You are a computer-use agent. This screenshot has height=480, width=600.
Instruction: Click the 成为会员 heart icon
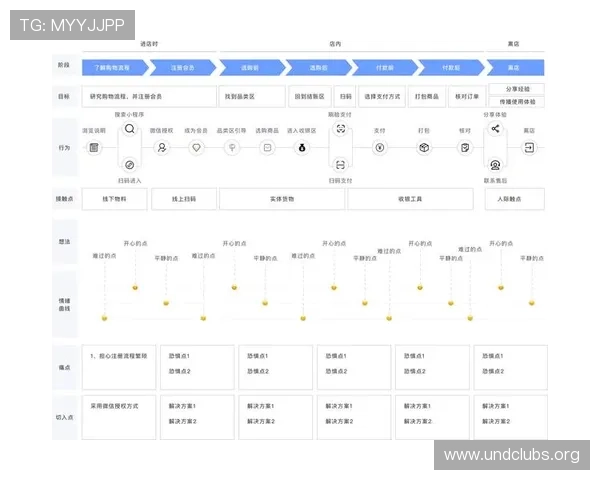pos(196,147)
